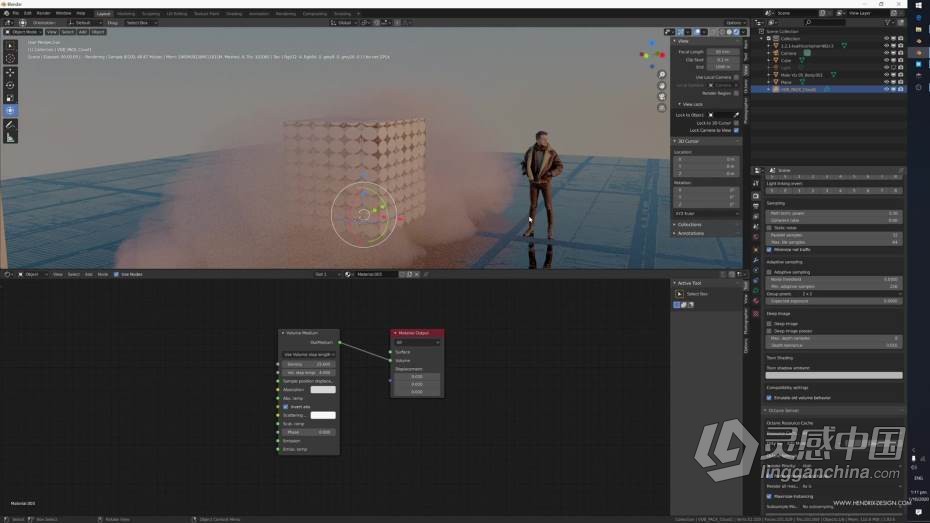
Task: Toggle Emulate old volume behavior checkbox
Action: pyautogui.click(x=769, y=398)
